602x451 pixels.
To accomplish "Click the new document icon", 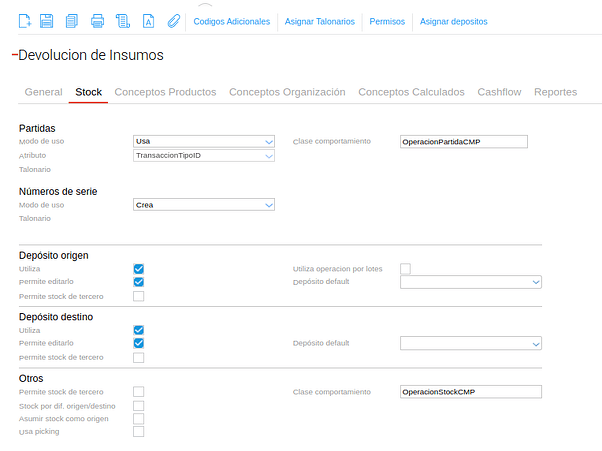I will 25,20.
